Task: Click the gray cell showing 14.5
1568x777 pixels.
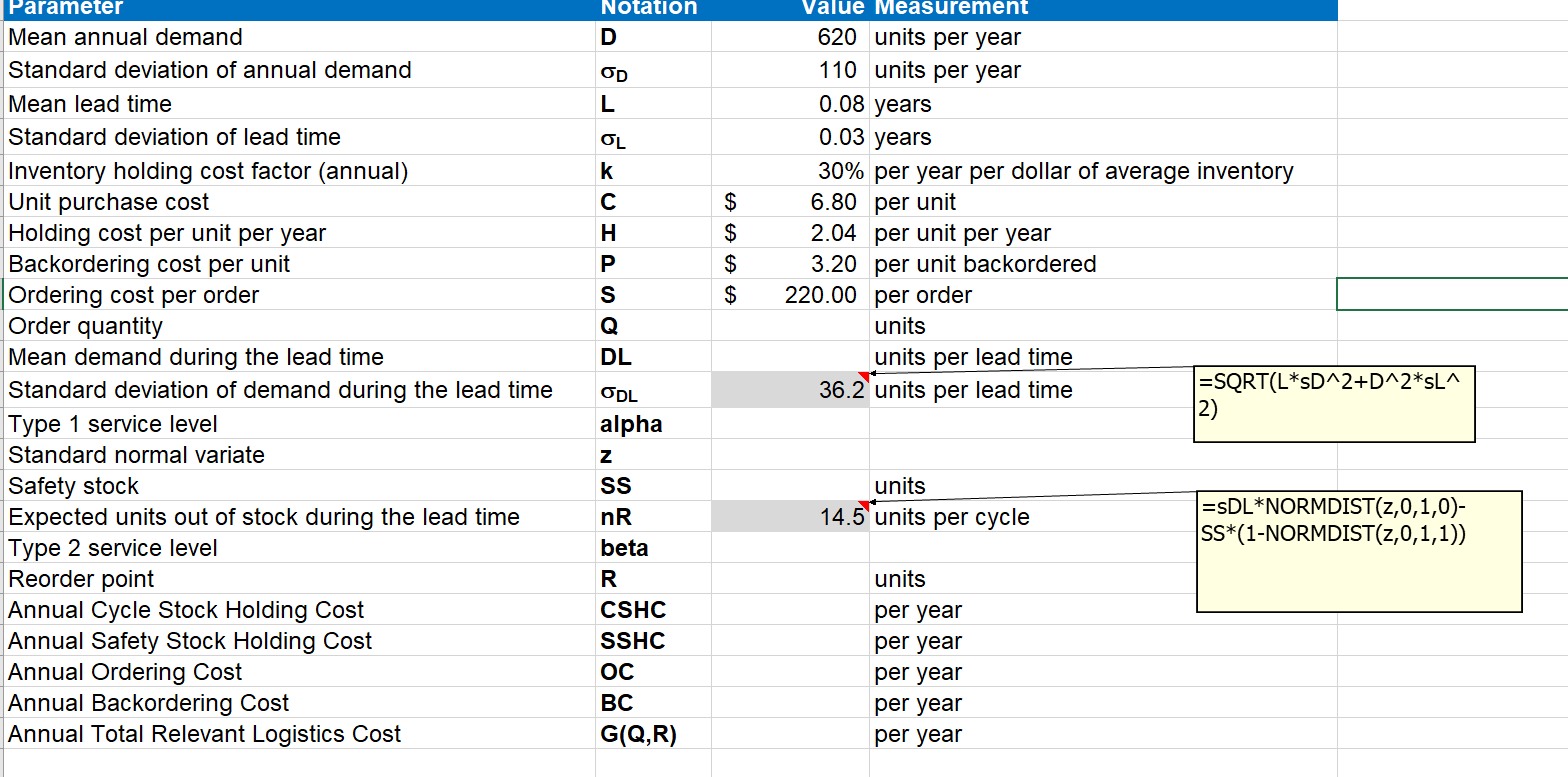Action: (x=790, y=517)
